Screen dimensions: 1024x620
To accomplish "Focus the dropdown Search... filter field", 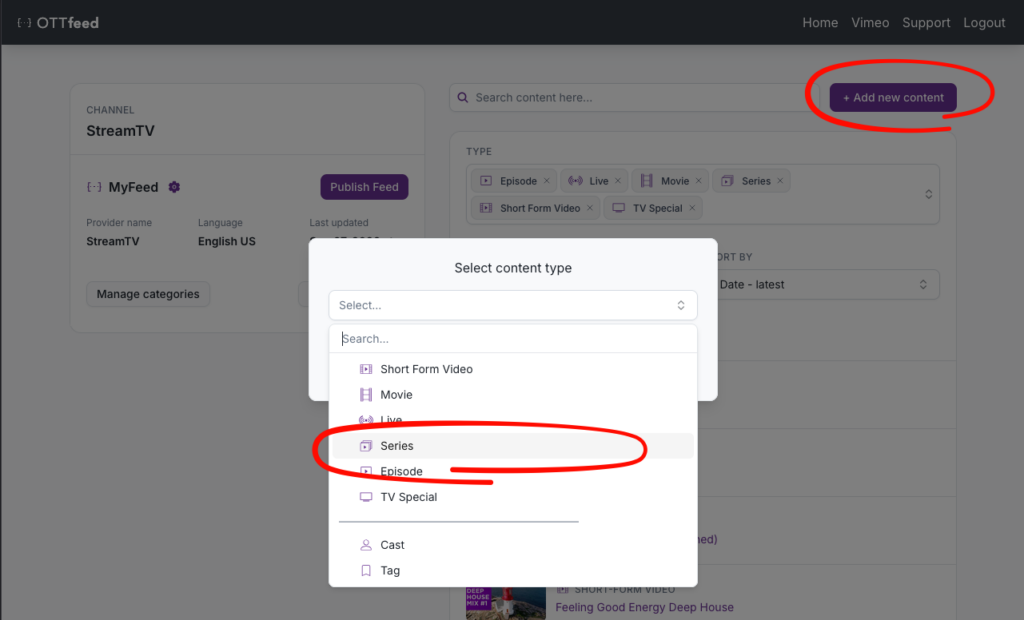I will [x=513, y=338].
